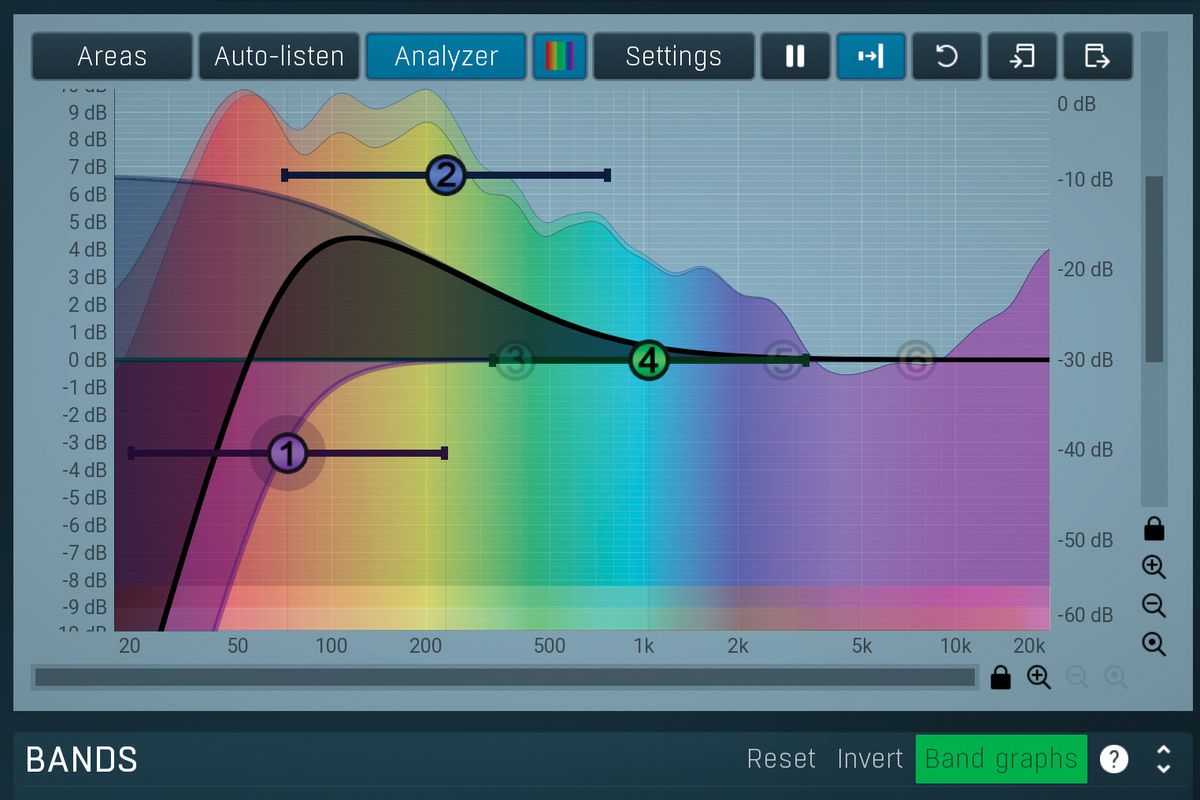Pause the spectrum analyzer
This screenshot has width=1200, height=800.
(795, 57)
